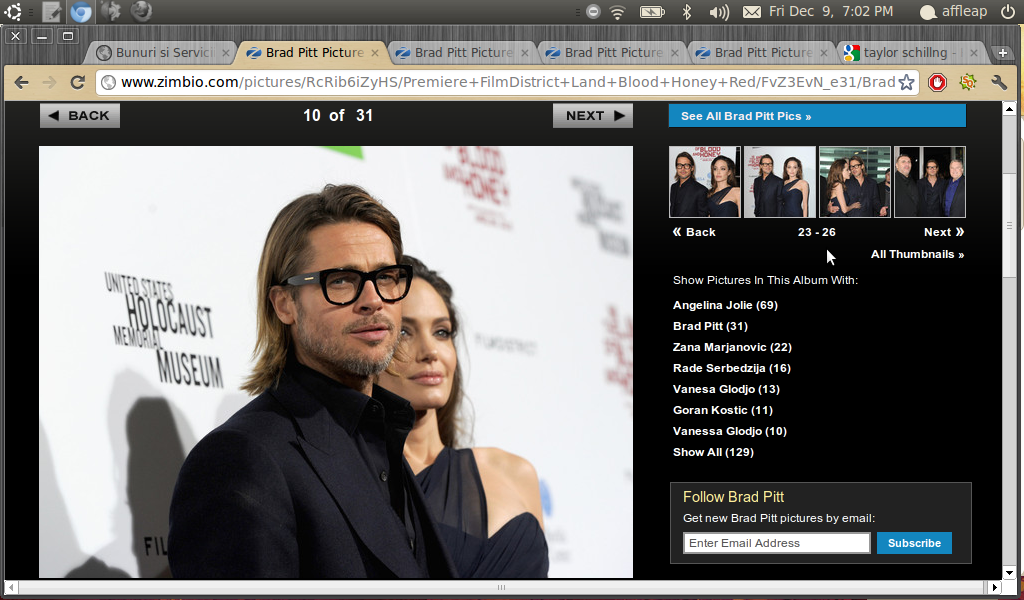This screenshot has height=600, width=1024.
Task: Open All Thumbnails link
Action: tap(918, 255)
